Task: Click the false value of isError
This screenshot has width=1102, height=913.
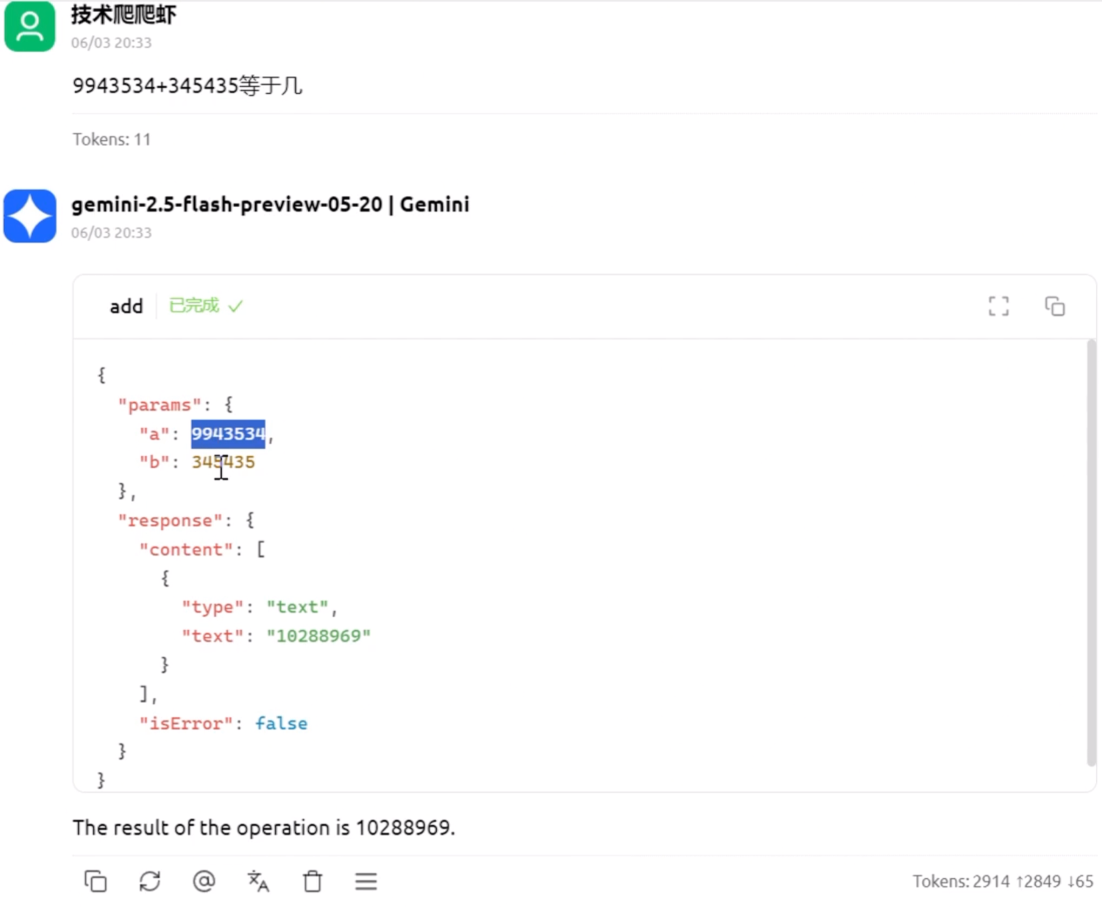Action: [x=281, y=723]
